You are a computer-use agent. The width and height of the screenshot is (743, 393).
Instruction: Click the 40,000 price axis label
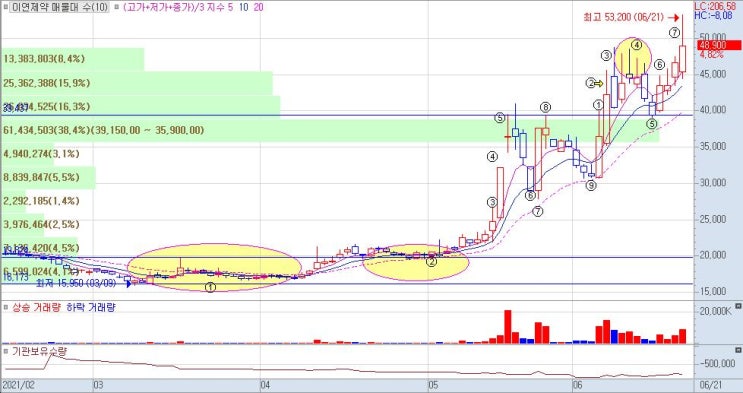713,110
